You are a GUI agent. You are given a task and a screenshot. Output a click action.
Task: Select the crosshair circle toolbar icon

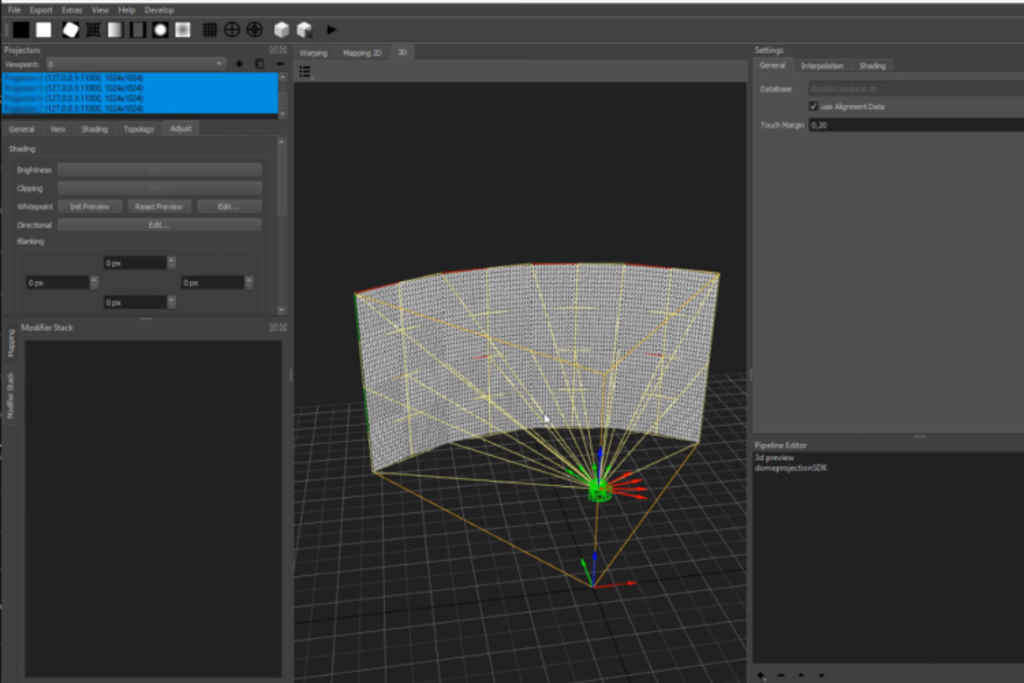click(232, 30)
